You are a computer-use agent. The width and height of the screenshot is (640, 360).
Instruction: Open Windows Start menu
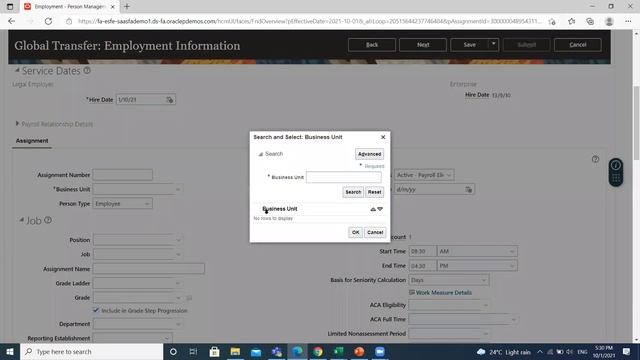click(10, 351)
